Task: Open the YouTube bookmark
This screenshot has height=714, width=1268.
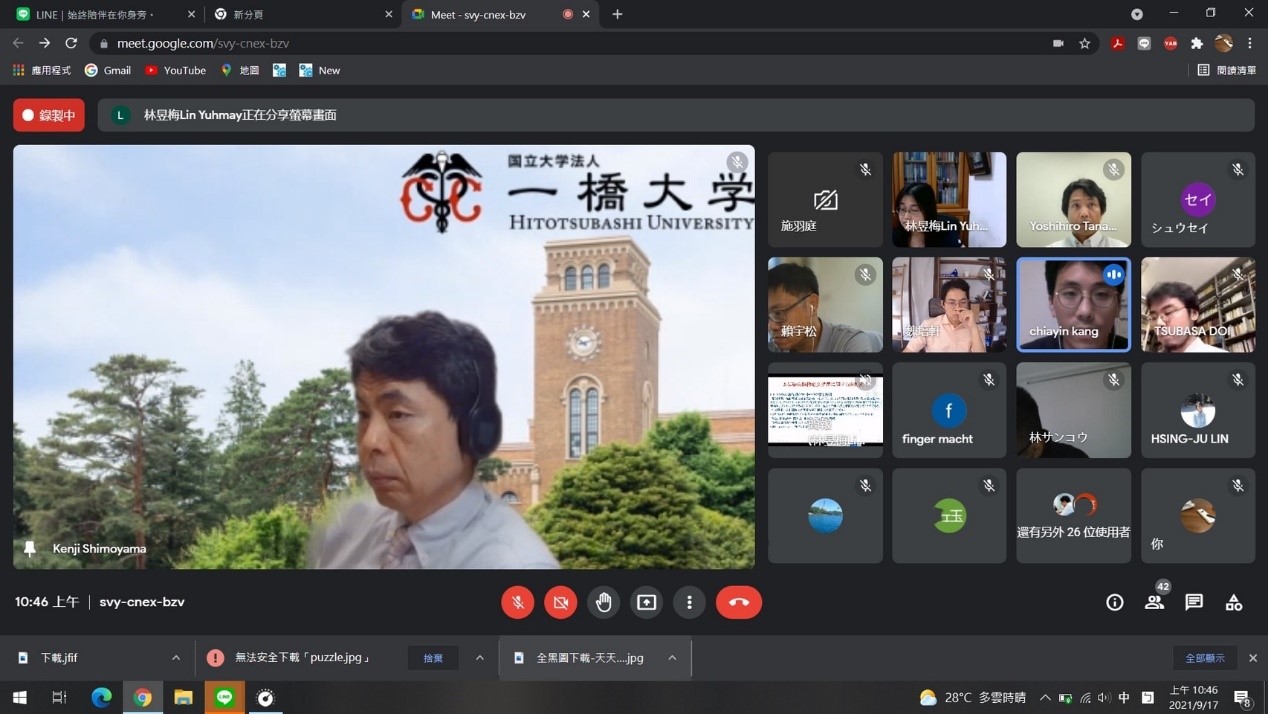Action: click(175, 70)
